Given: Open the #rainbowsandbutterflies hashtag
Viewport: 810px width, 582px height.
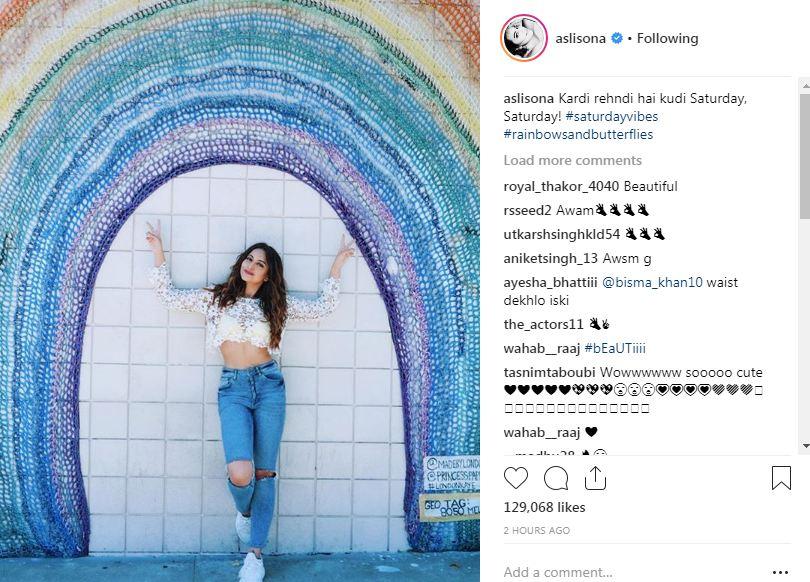Looking at the screenshot, I should click(578, 134).
